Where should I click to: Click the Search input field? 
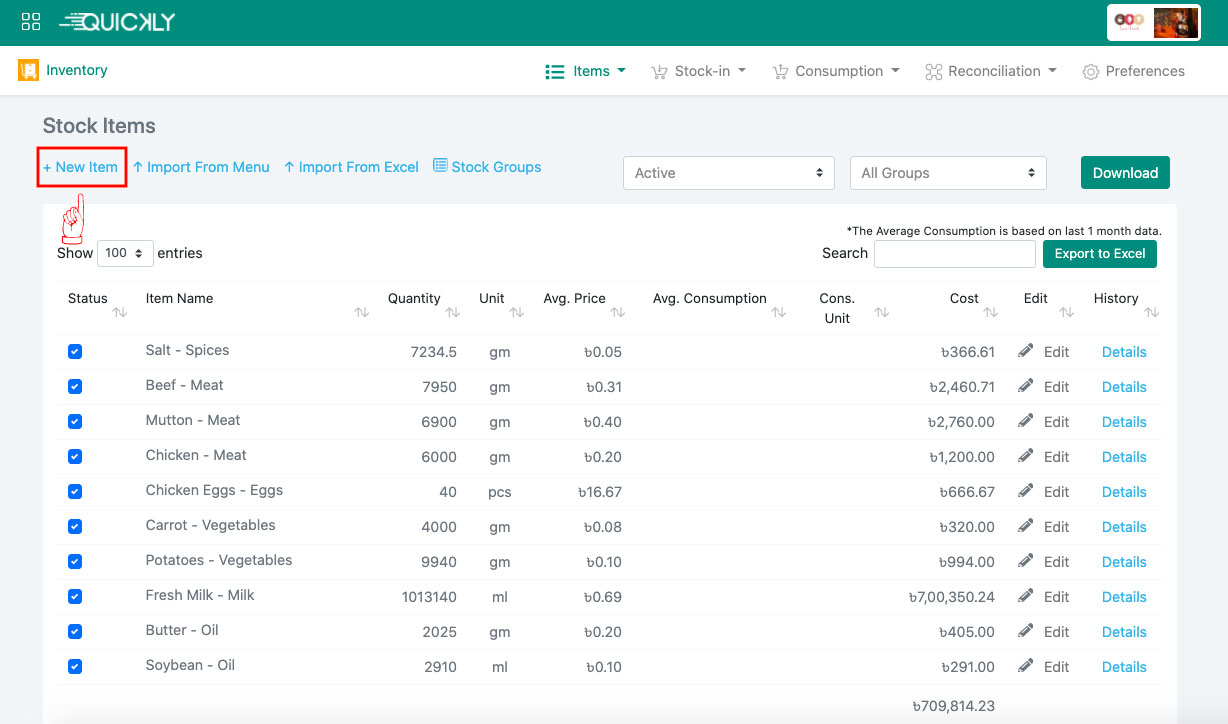[954, 254]
